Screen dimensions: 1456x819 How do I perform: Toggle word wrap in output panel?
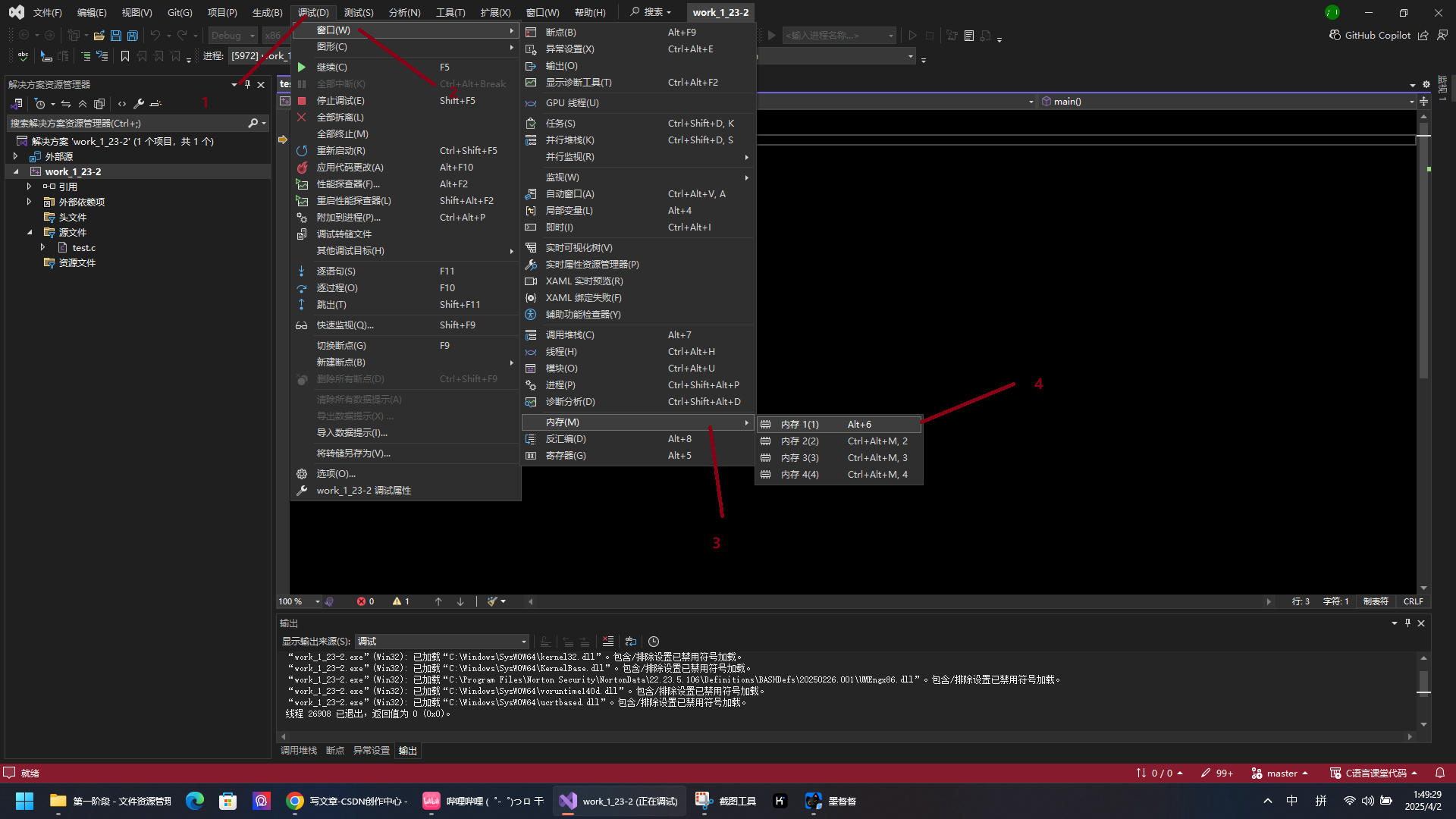coord(631,642)
